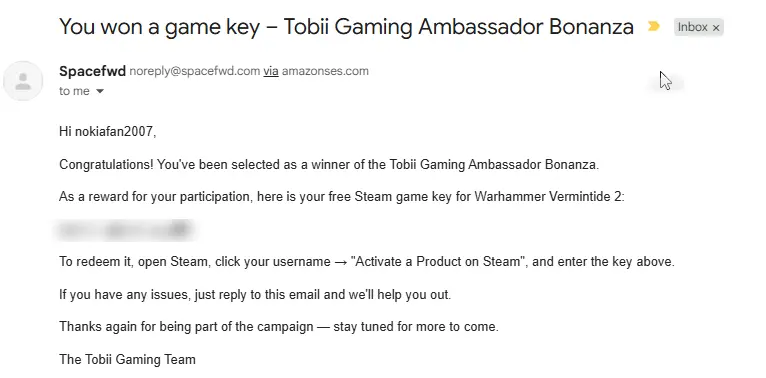Screen dimensions: 766x378
Task: Expand message details arrow next to 'to me'
Action: (100, 91)
